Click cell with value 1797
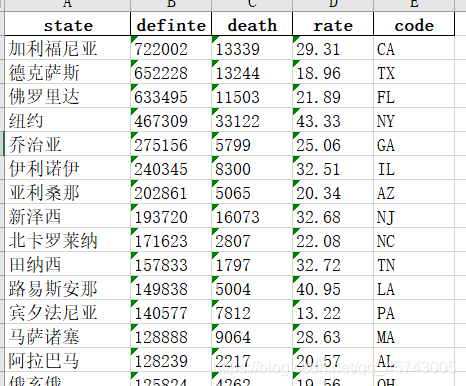The image size is (466, 386). (x=252, y=264)
